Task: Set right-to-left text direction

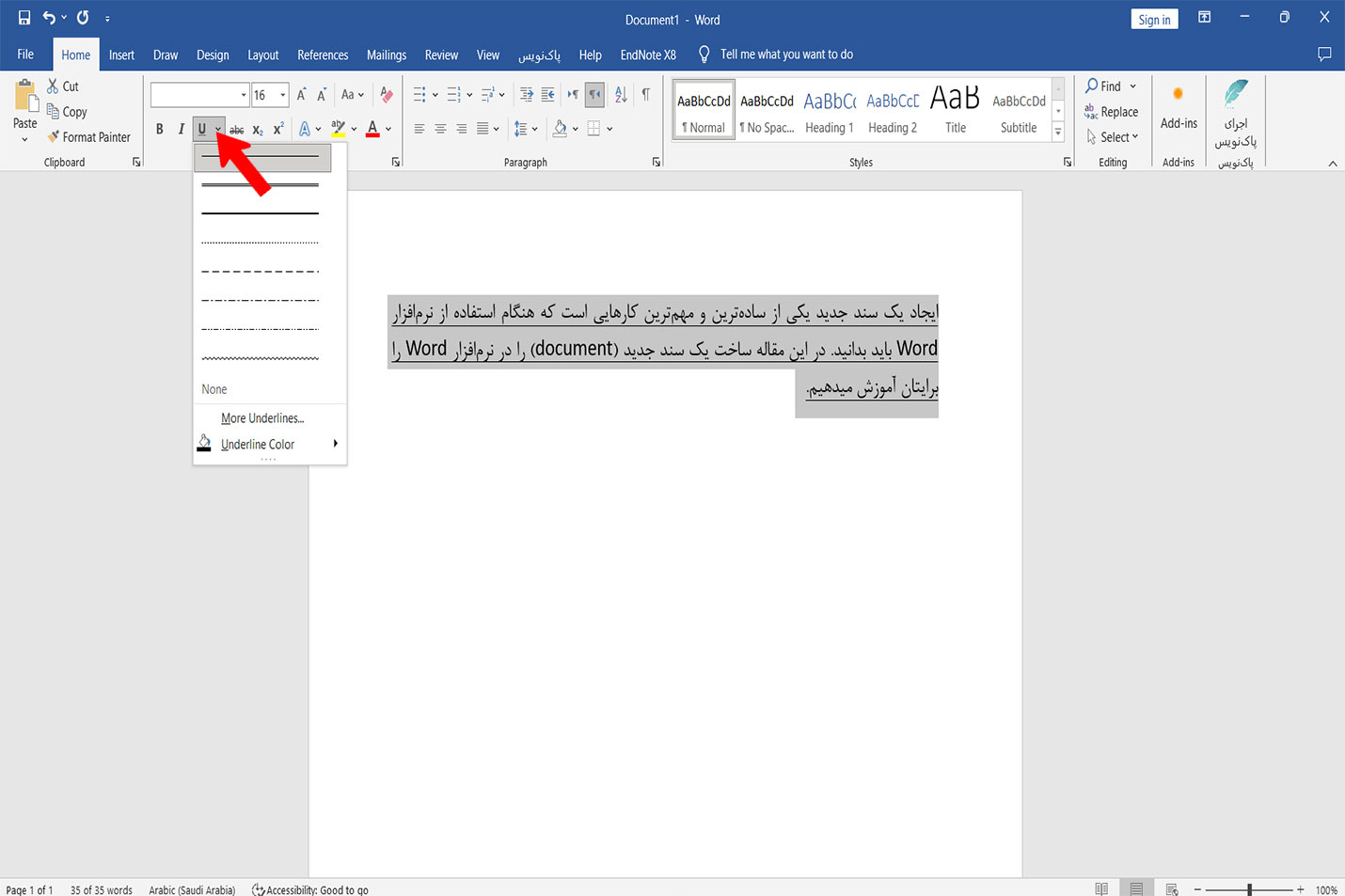Action: click(594, 94)
